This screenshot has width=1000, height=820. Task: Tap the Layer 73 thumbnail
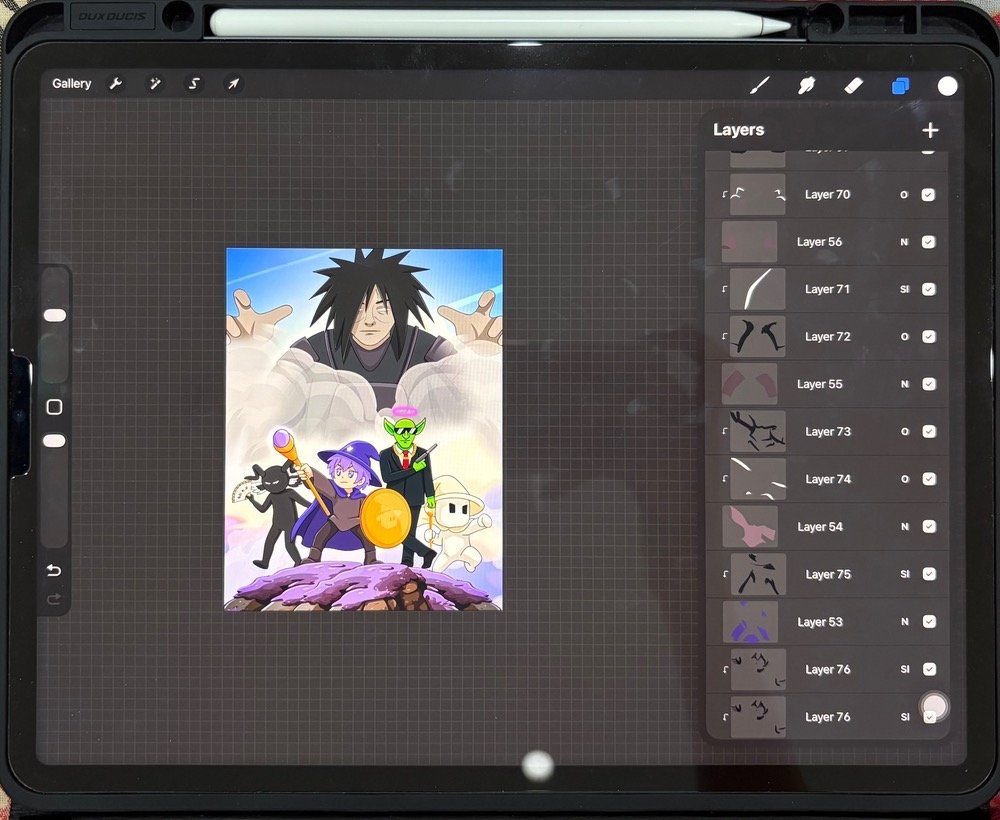tap(758, 431)
